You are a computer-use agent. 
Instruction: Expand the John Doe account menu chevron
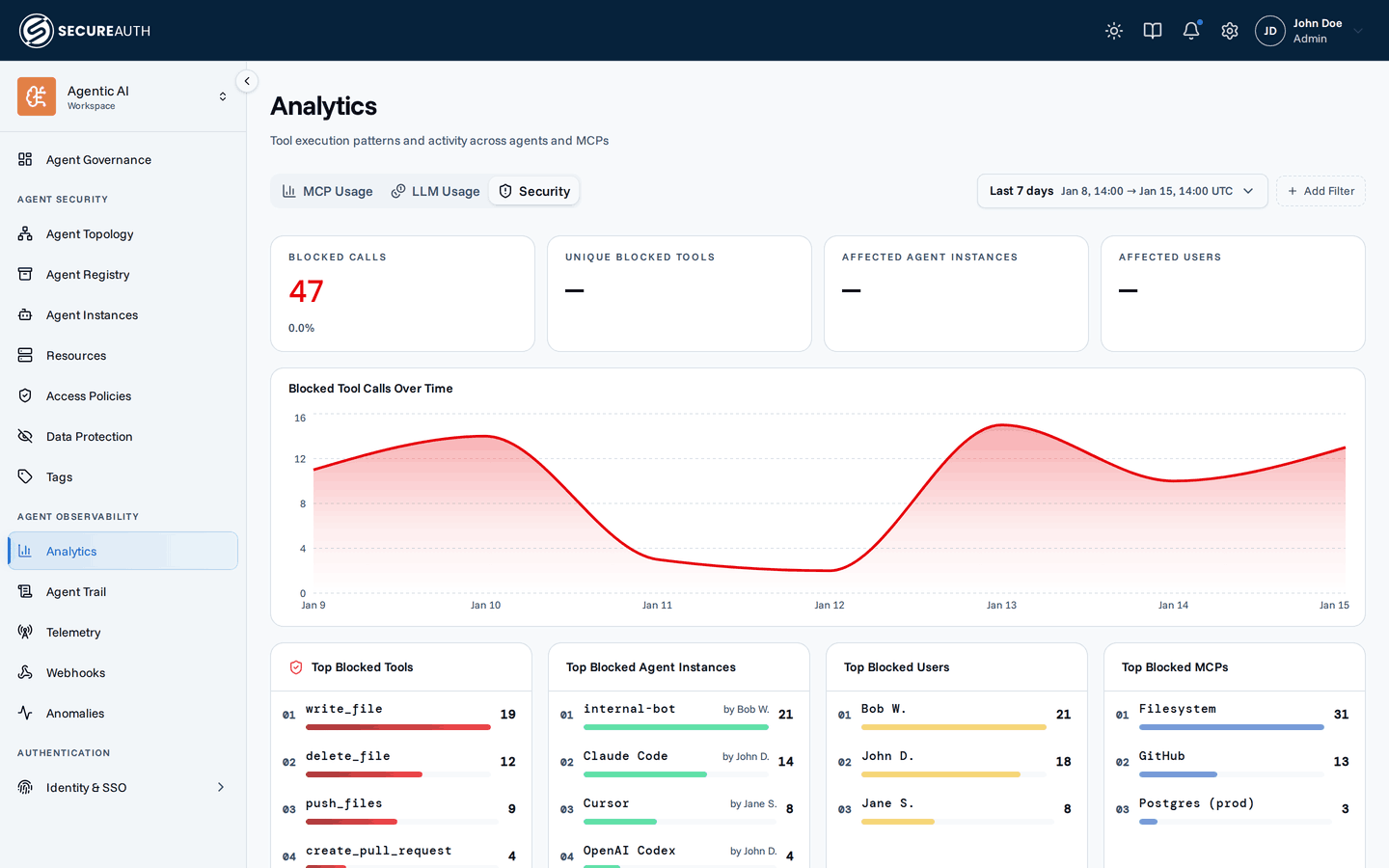point(1358,31)
